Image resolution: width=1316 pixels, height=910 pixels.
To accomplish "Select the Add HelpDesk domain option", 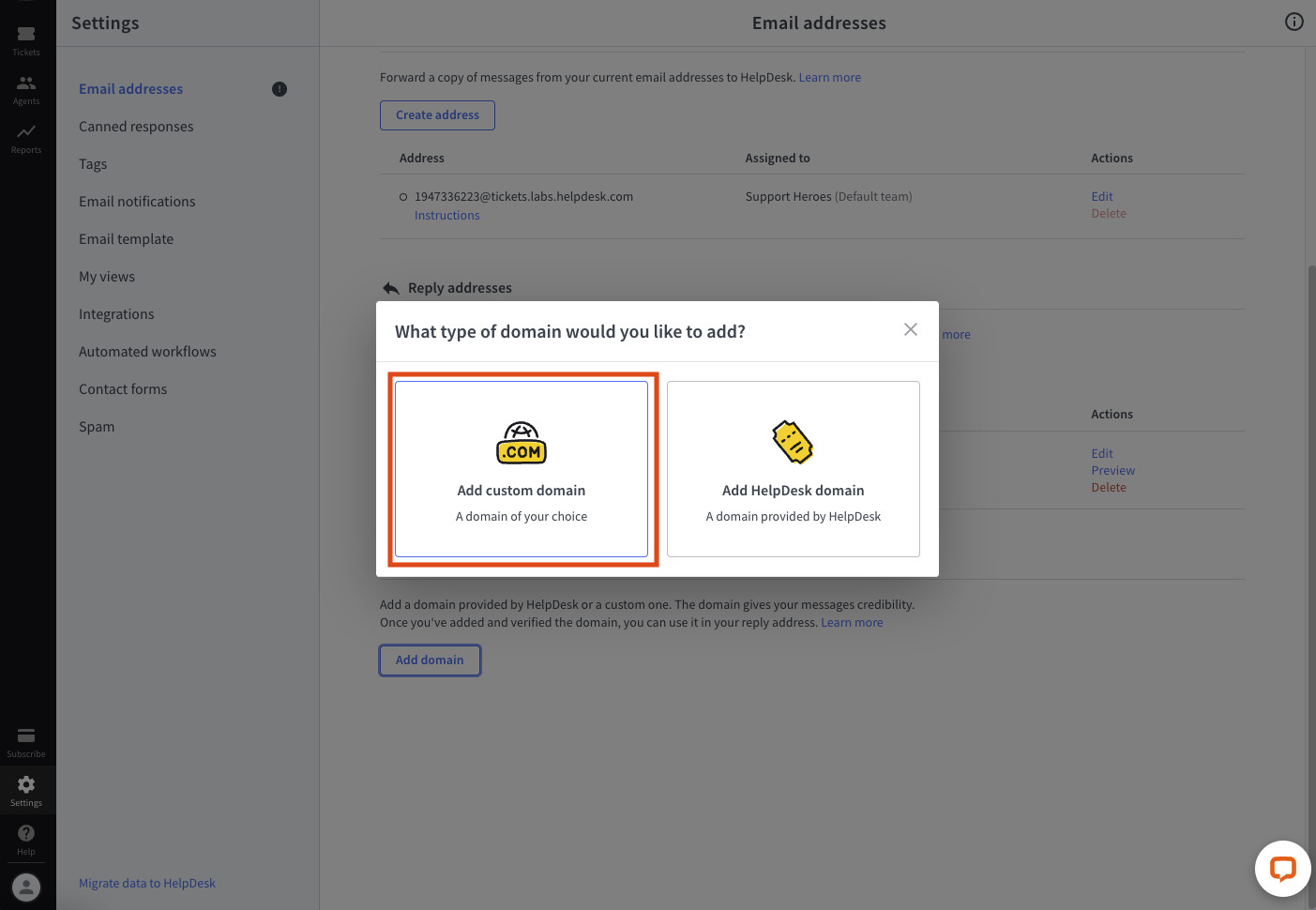I will (x=793, y=469).
